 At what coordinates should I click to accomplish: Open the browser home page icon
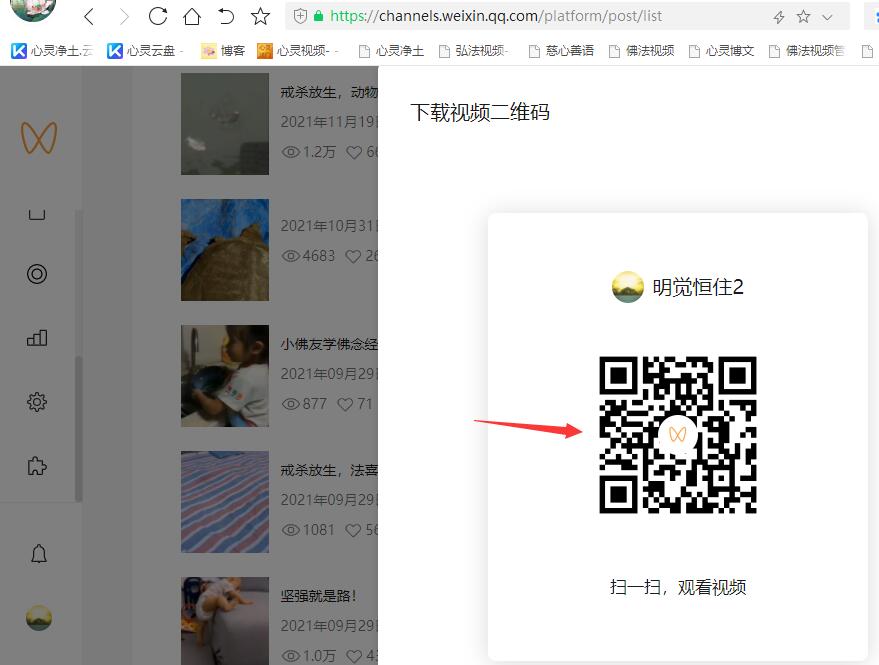coord(192,16)
